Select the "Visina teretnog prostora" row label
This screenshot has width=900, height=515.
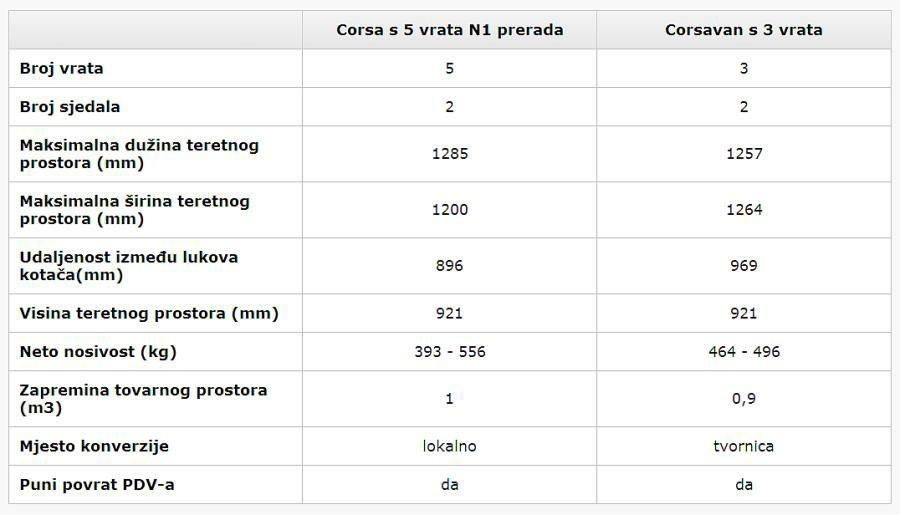click(x=149, y=313)
